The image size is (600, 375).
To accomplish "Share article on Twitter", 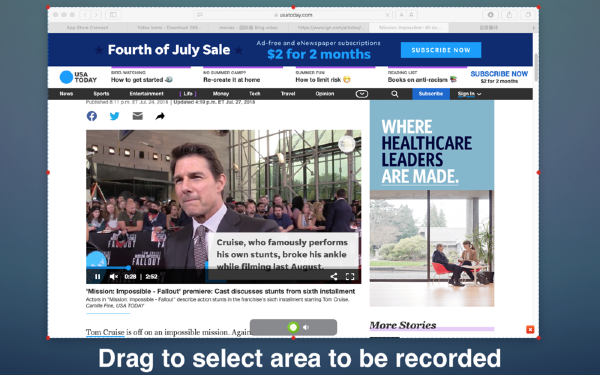I will click(x=114, y=116).
